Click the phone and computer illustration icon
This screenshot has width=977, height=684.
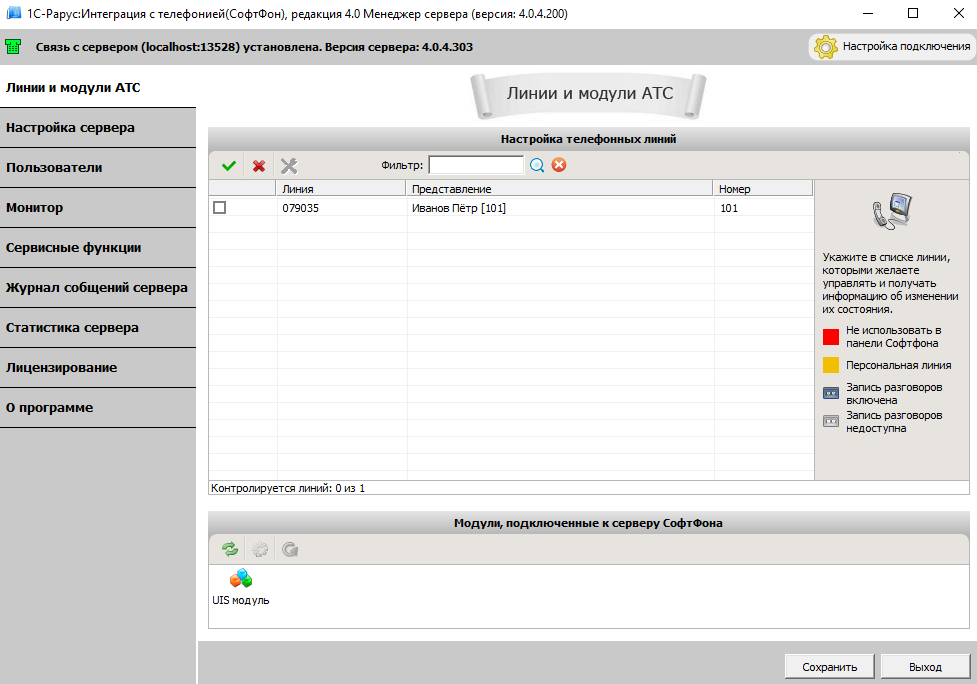892,212
